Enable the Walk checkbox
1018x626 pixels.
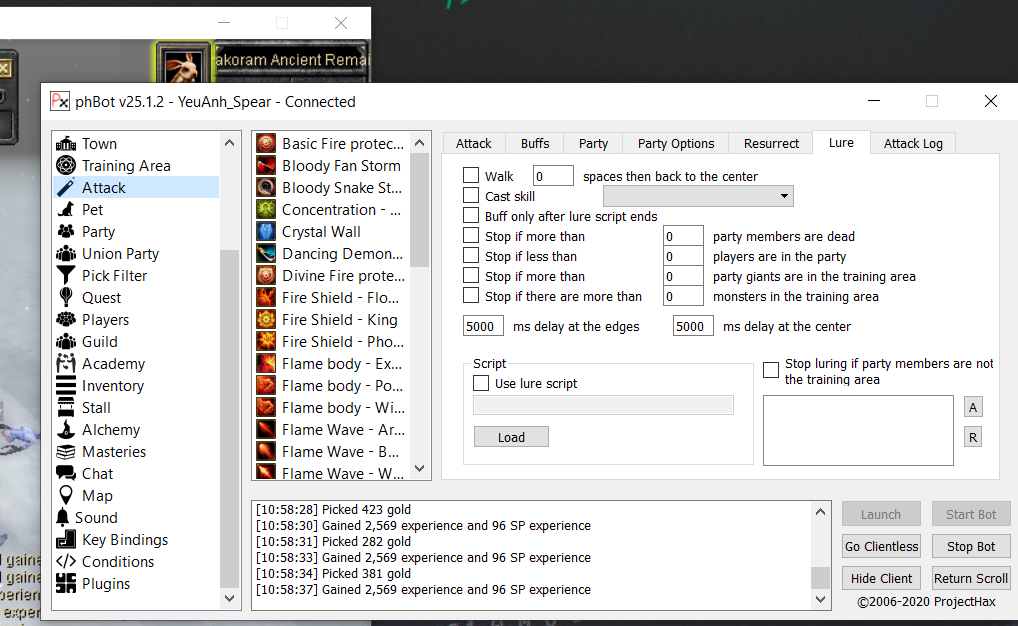pos(471,176)
